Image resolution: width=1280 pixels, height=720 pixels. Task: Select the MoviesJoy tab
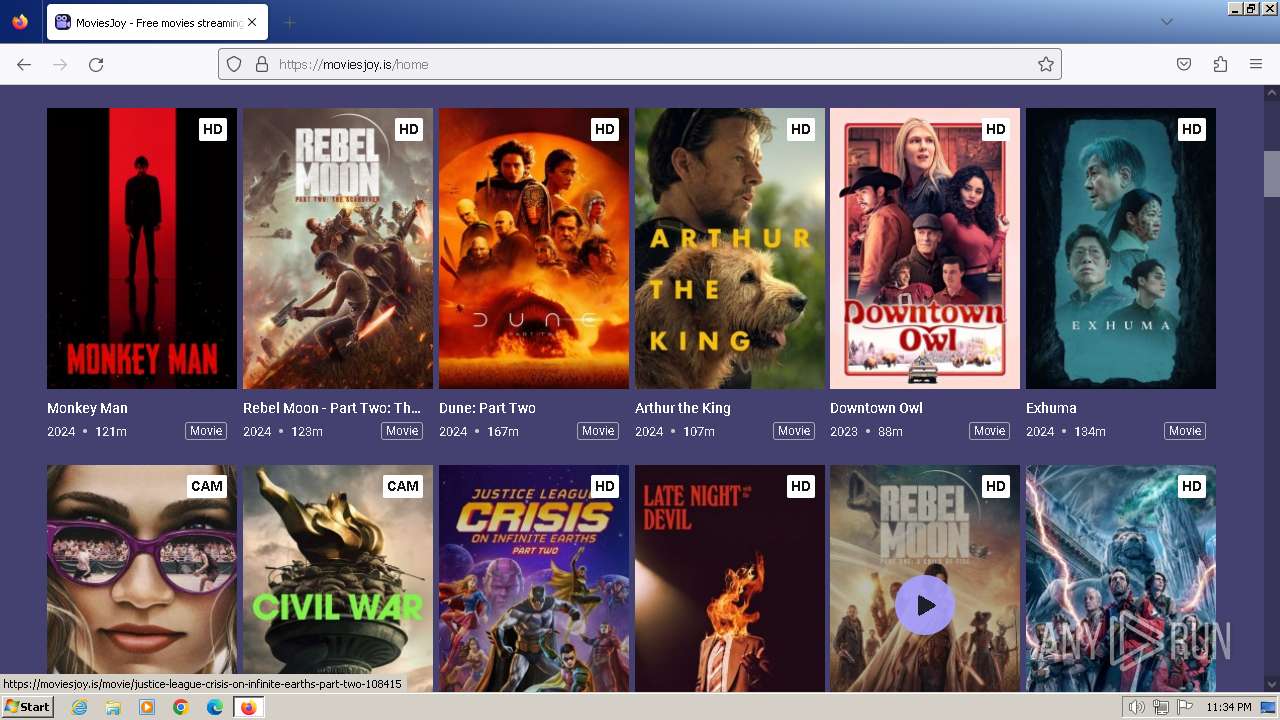click(157, 22)
